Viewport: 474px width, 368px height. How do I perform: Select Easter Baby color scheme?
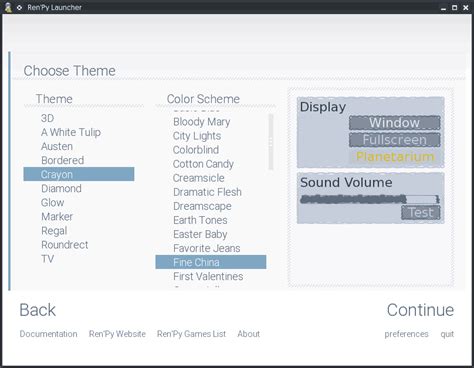click(200, 234)
